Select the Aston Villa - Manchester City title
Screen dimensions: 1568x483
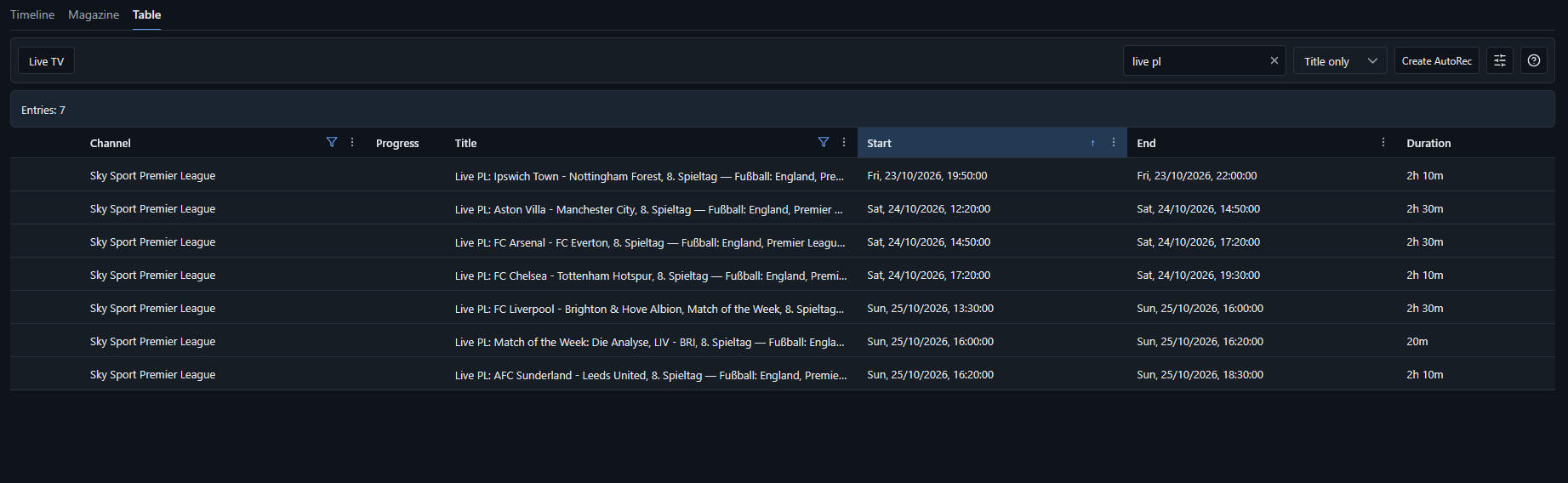(x=649, y=209)
